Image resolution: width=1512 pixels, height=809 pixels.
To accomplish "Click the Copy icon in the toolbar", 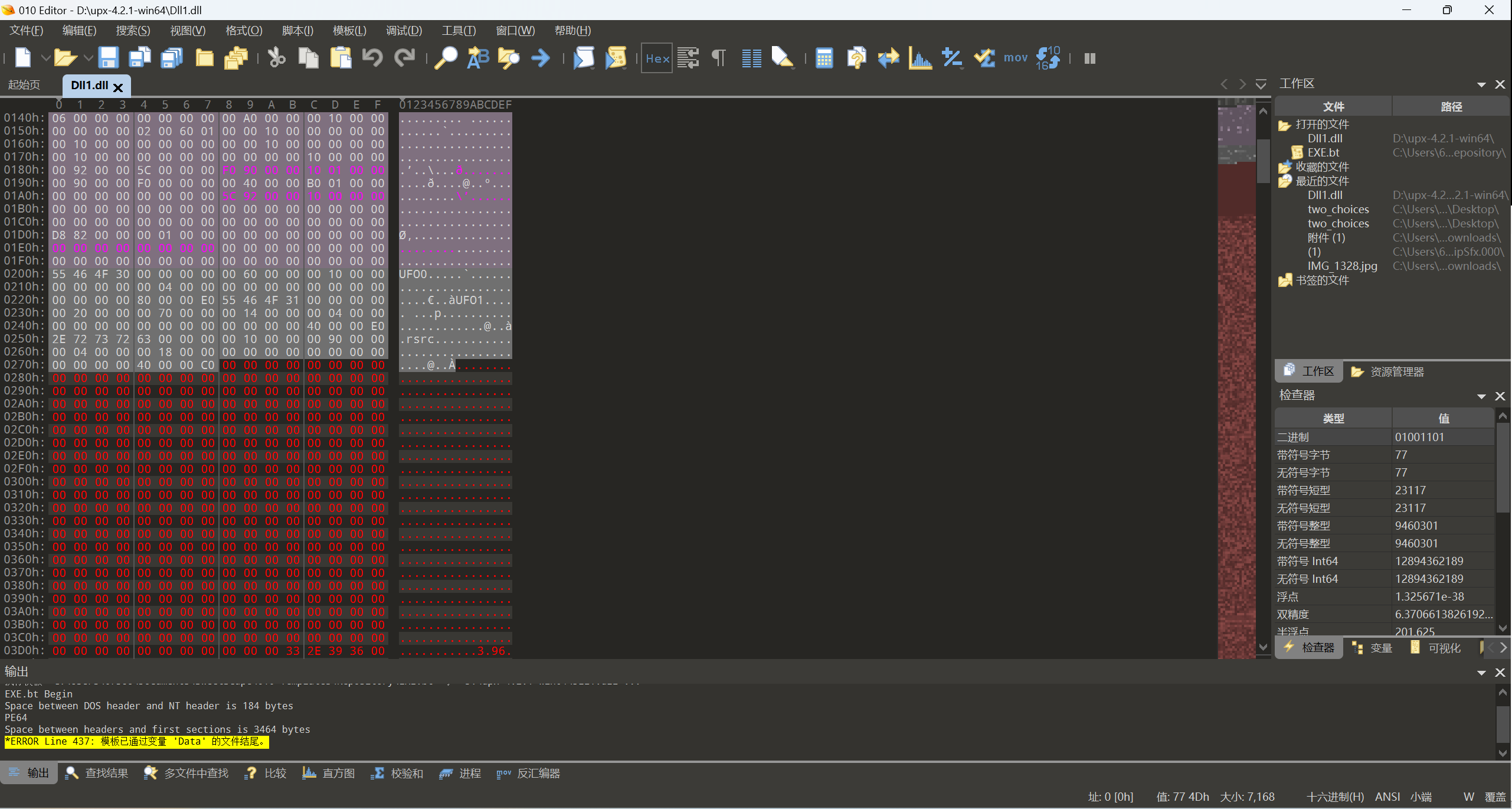I will click(x=308, y=58).
